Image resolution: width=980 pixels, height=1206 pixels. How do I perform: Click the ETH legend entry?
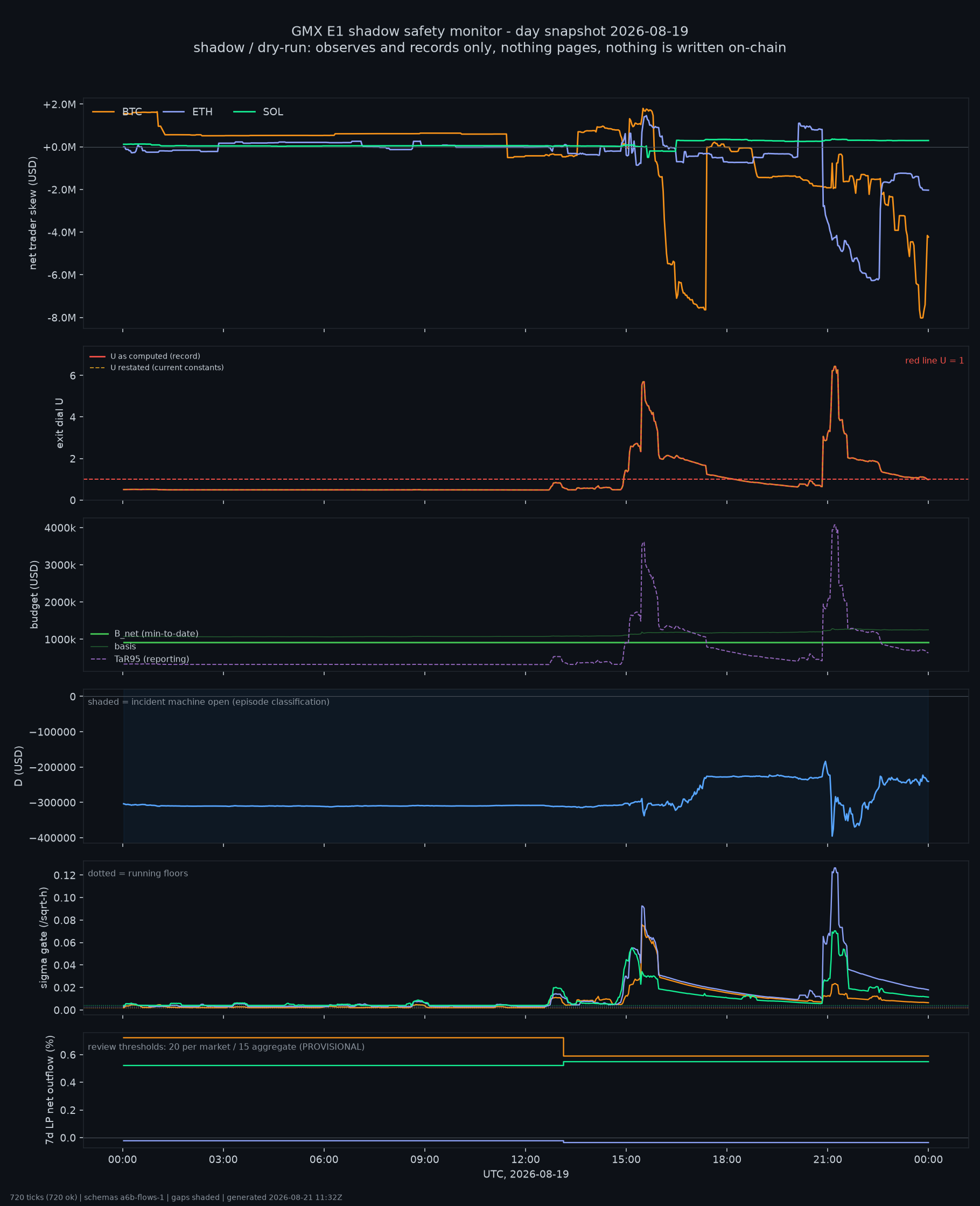tap(187, 112)
